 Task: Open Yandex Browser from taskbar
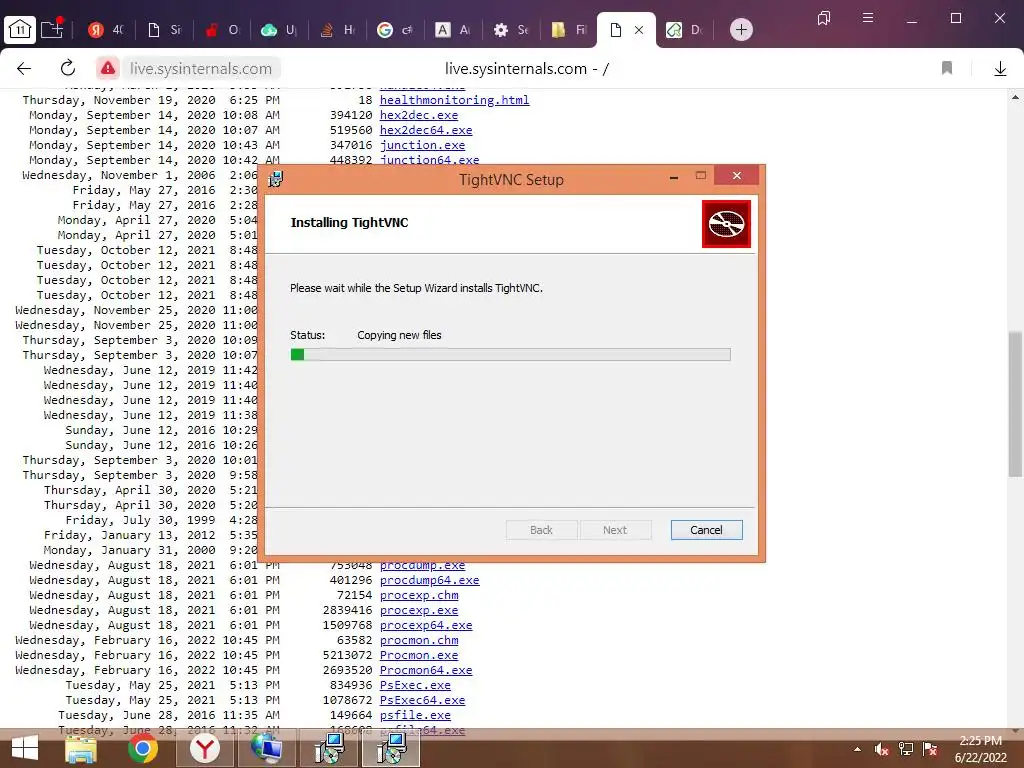pos(204,748)
